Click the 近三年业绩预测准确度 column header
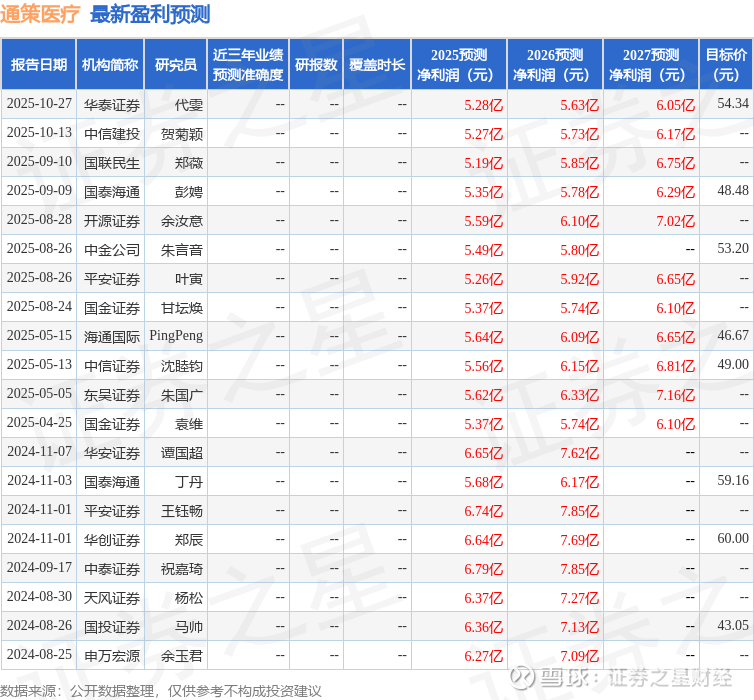 248,64
